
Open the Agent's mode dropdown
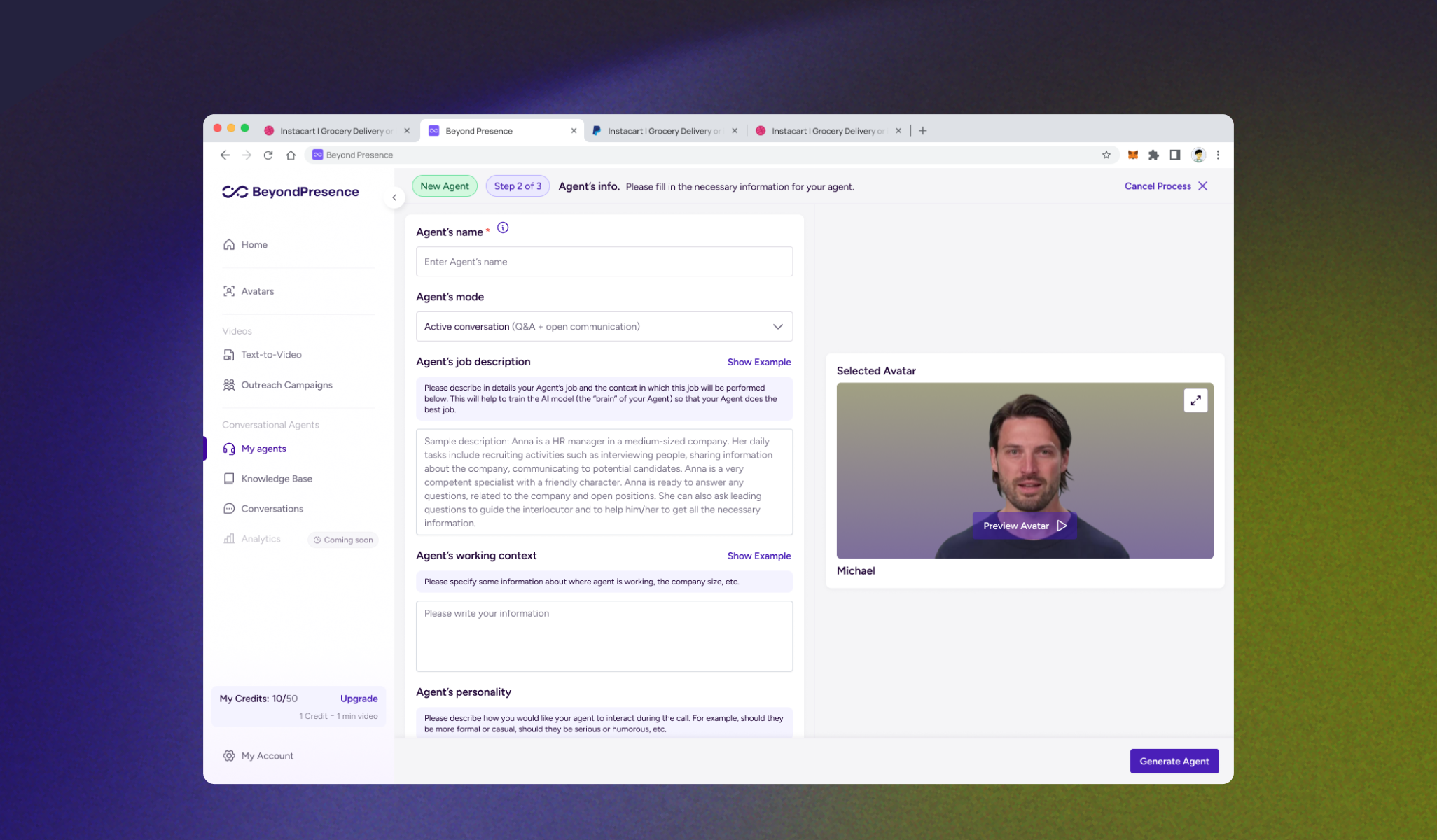coord(604,327)
